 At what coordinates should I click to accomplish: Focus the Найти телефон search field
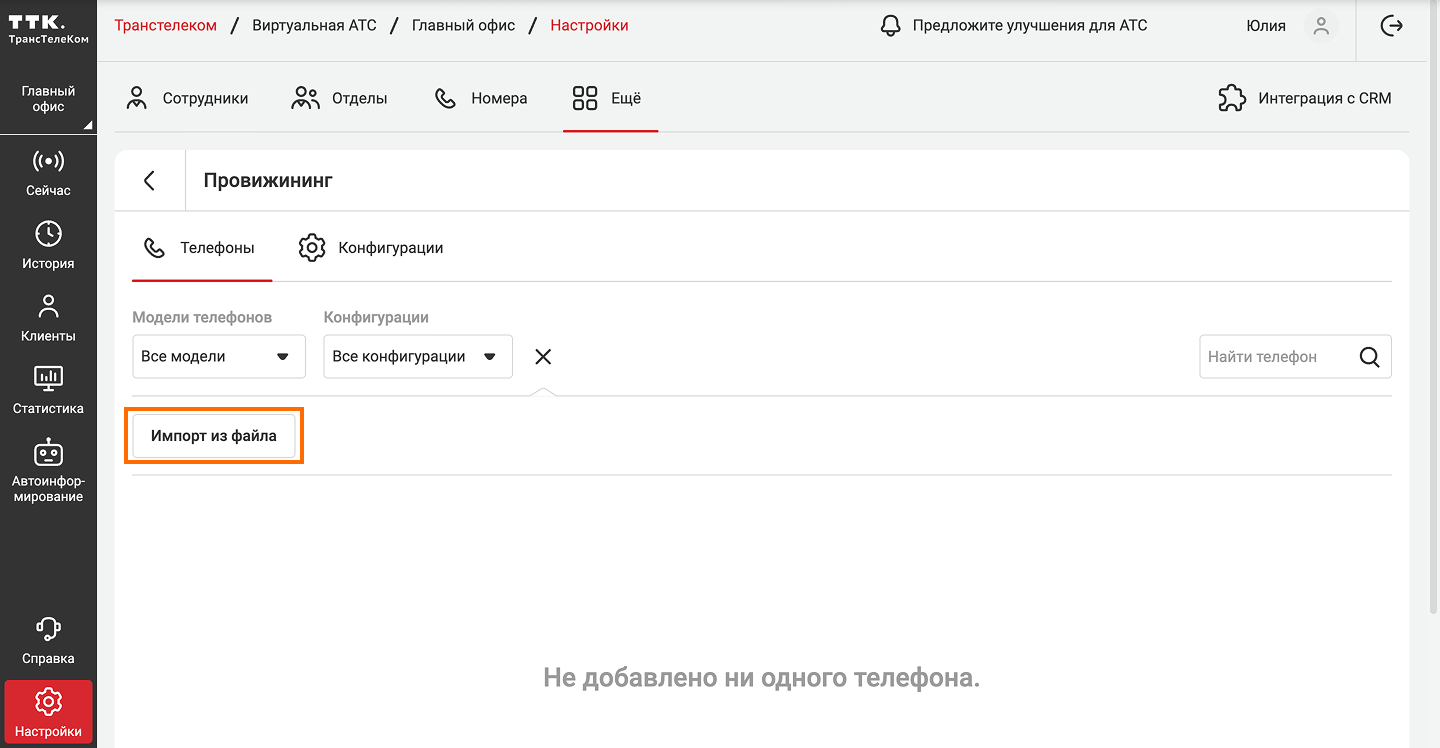(1274, 357)
